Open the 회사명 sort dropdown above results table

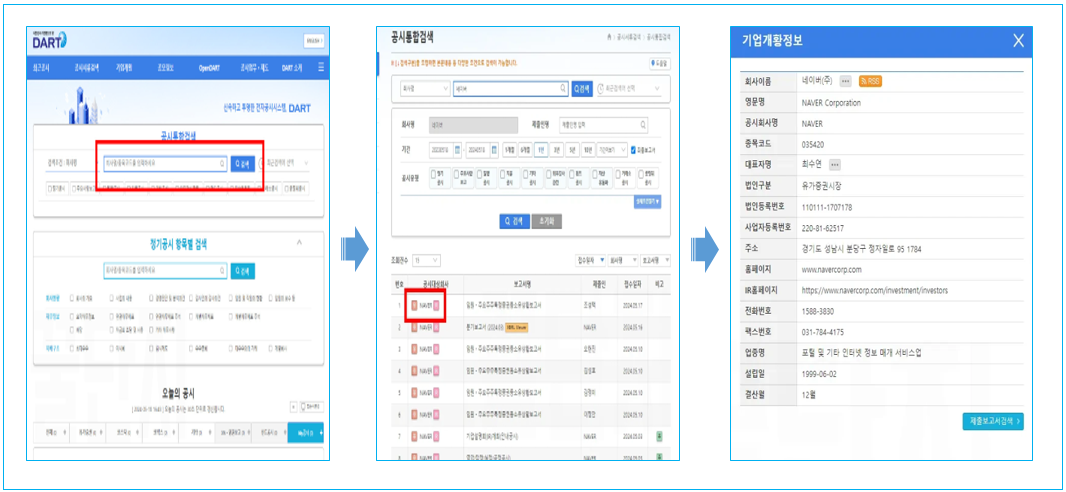tap(624, 260)
